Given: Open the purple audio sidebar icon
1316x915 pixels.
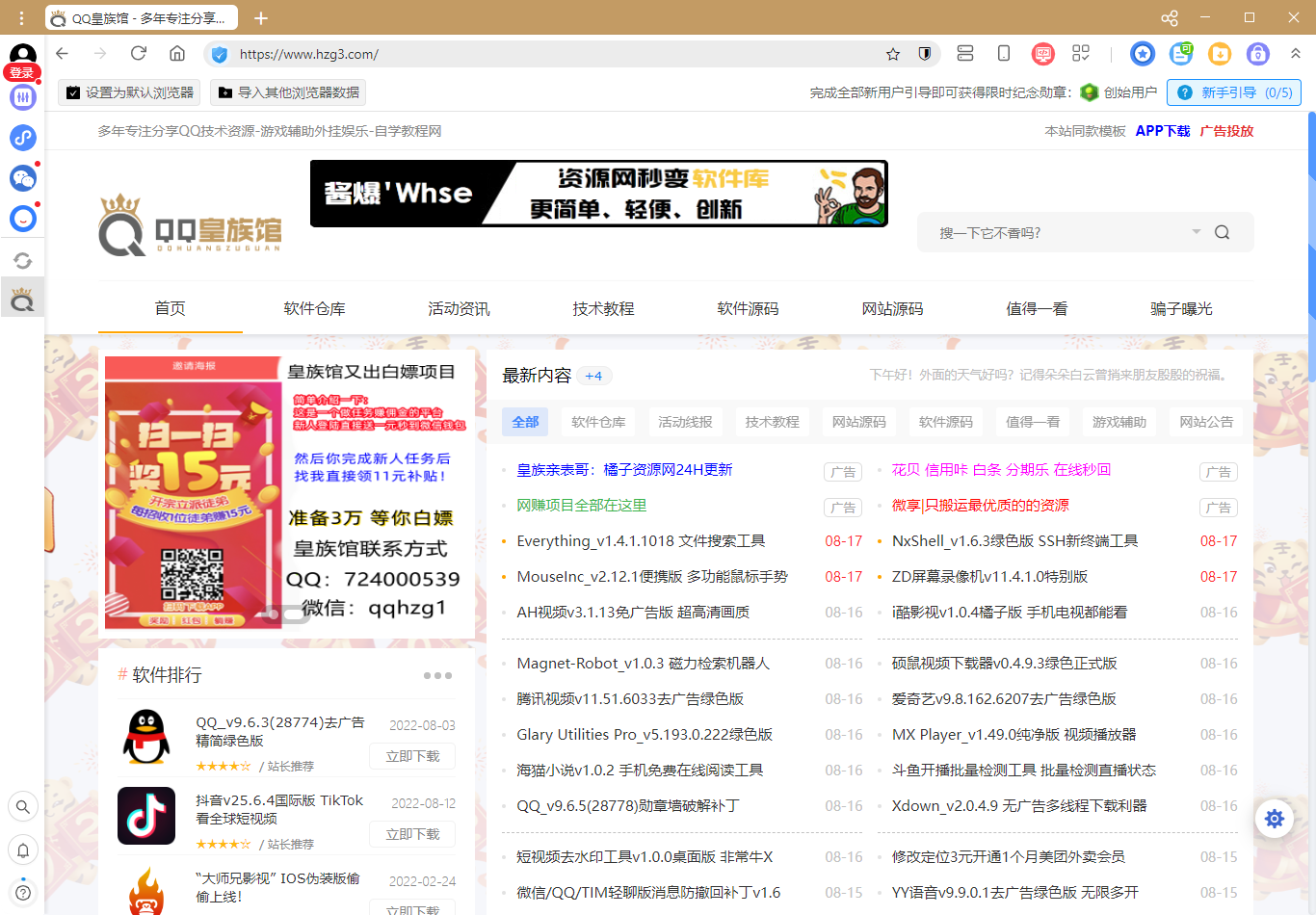Looking at the screenshot, I should pos(23,97).
